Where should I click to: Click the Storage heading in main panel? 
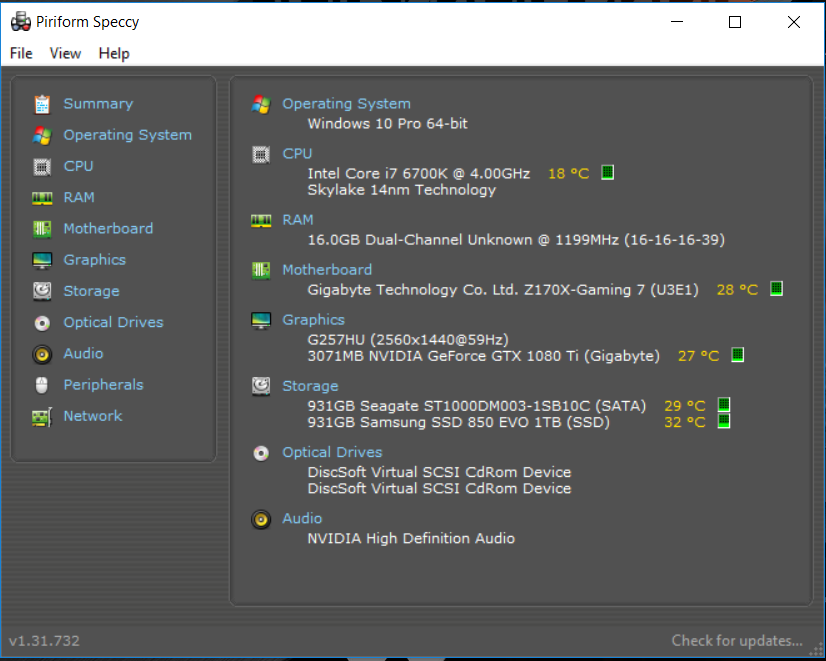(x=310, y=386)
